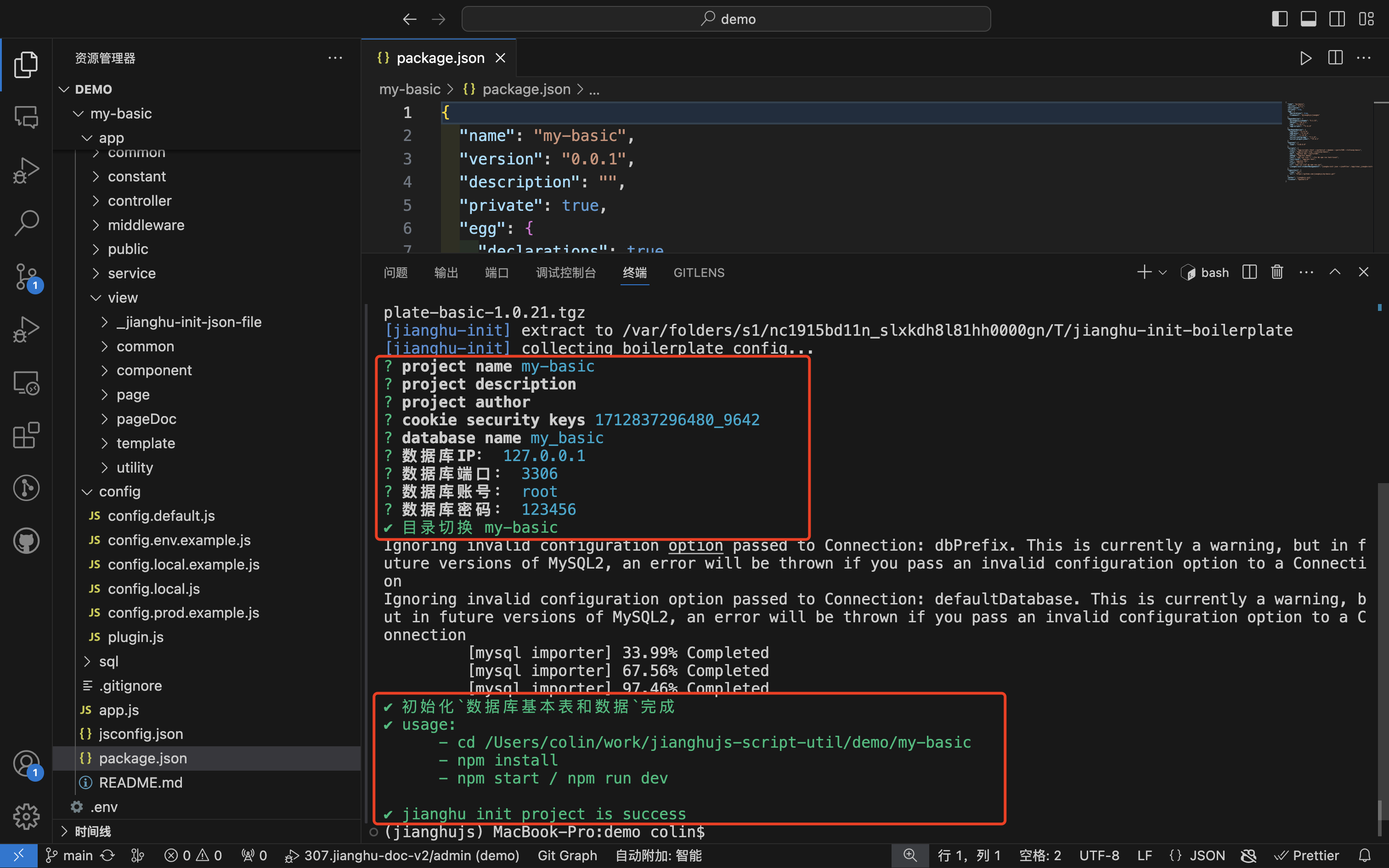Open Manage gear icon in activity bar
1389x868 pixels.
pyautogui.click(x=26, y=817)
